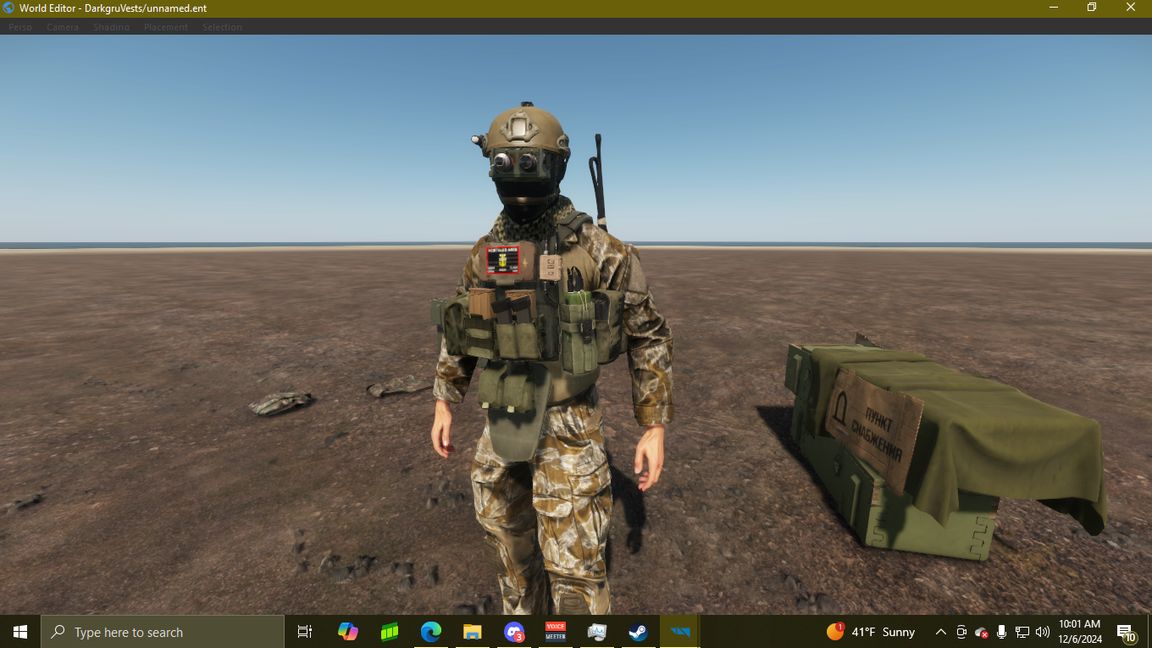Open the Shading menu
The image size is (1152, 648).
click(x=110, y=27)
